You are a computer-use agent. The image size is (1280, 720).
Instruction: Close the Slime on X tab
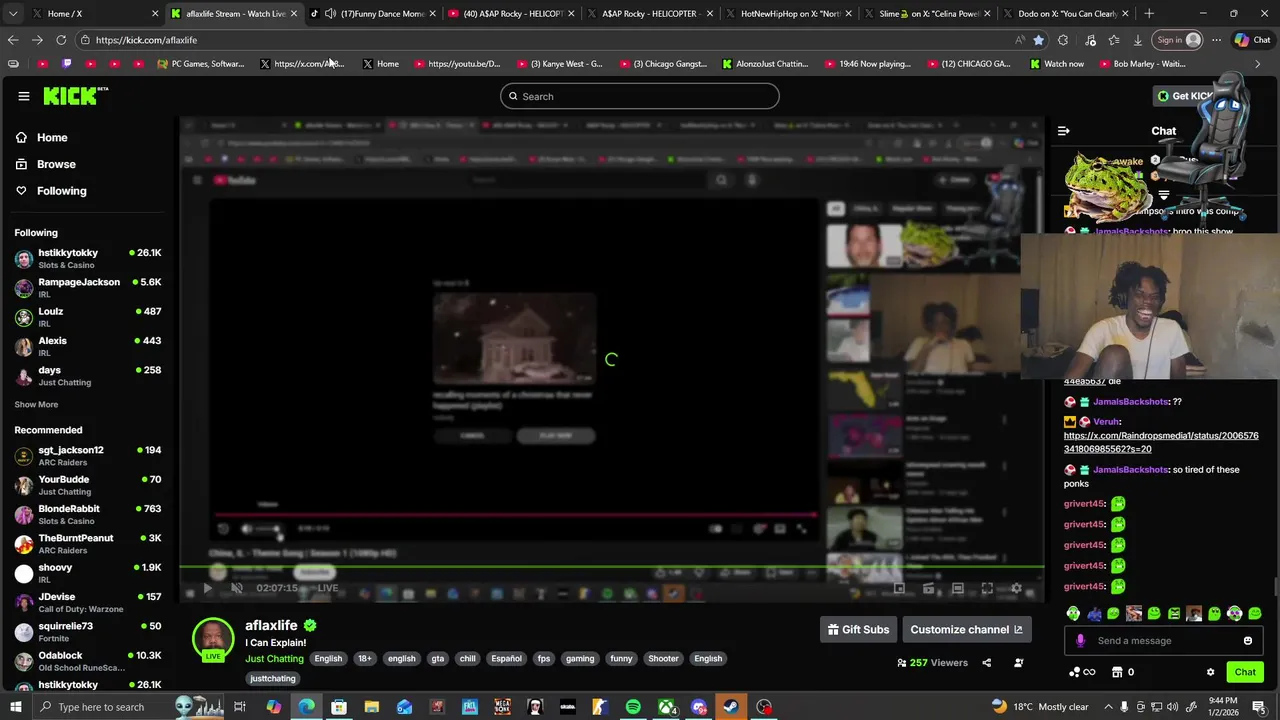click(987, 14)
